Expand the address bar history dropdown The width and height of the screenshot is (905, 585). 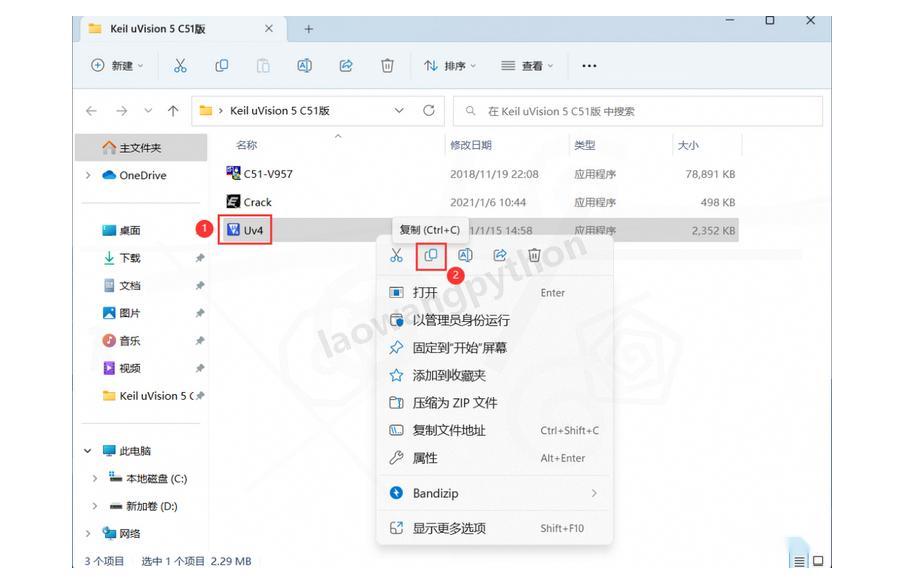point(399,110)
